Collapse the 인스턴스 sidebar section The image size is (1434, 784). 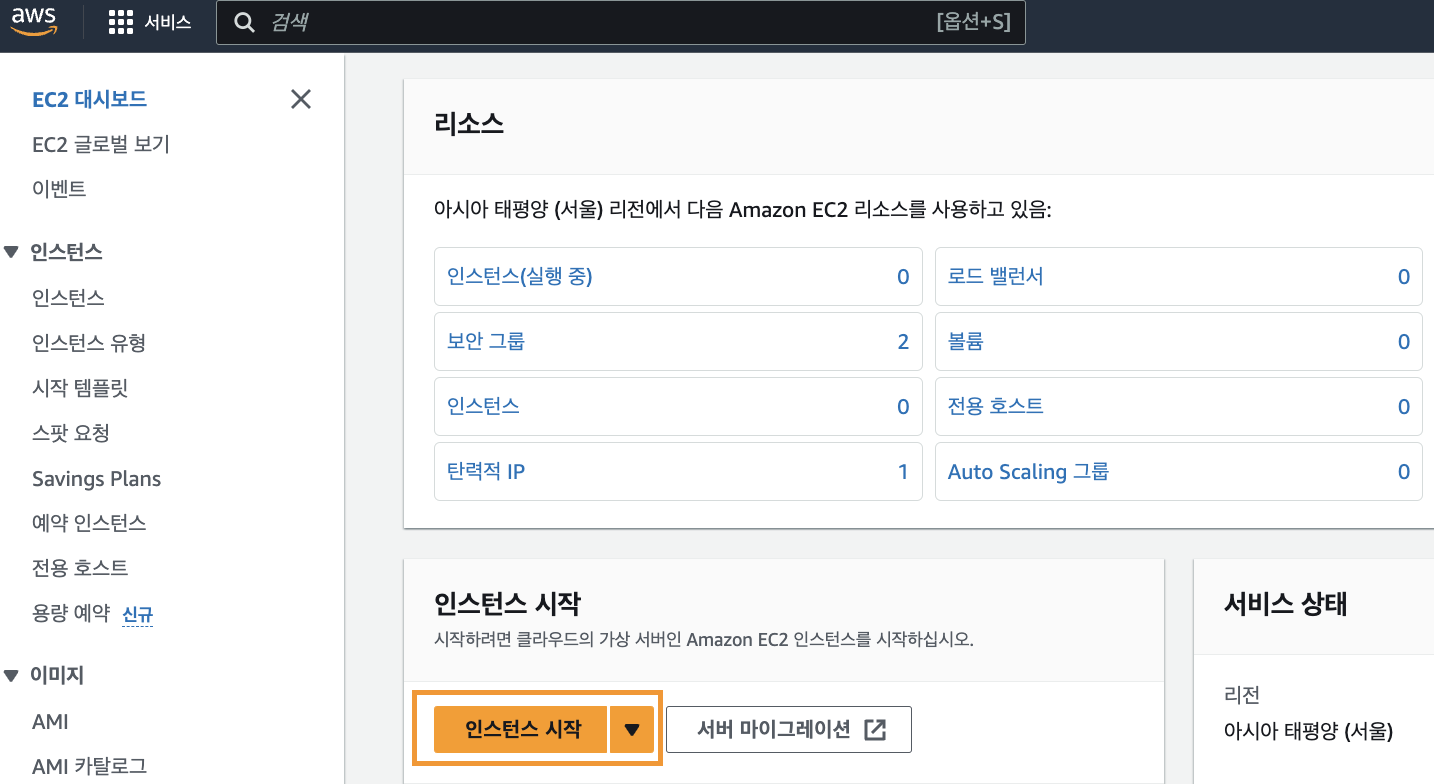11,253
